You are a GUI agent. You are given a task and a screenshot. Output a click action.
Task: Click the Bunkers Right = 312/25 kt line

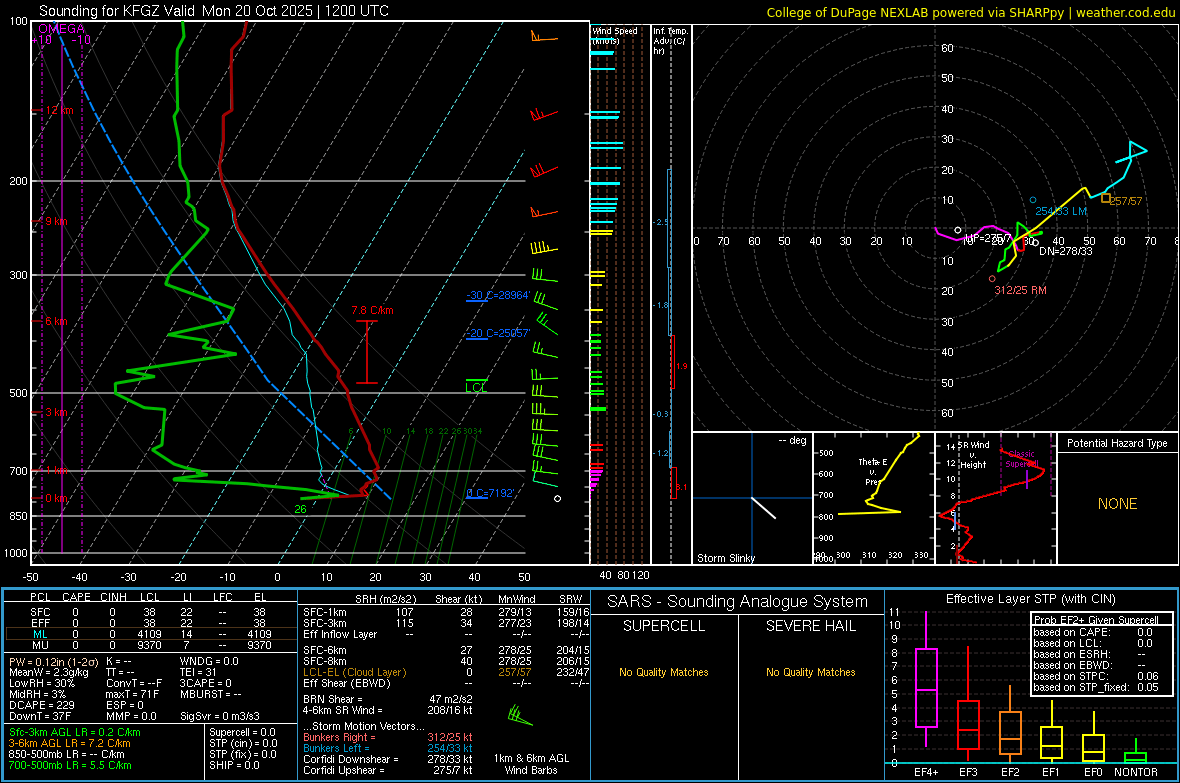pyautogui.click(x=388, y=737)
